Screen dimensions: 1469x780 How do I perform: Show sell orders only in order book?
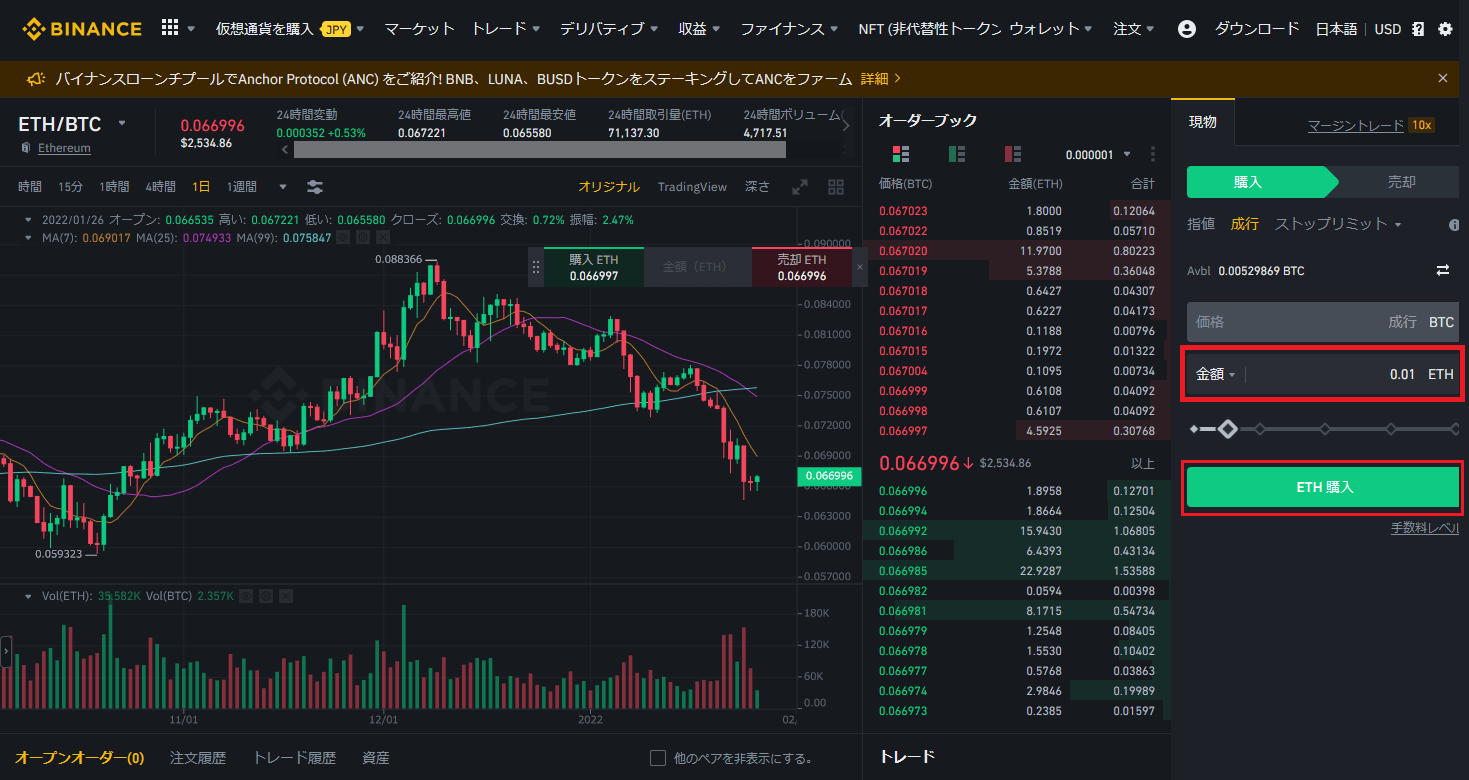click(1013, 154)
